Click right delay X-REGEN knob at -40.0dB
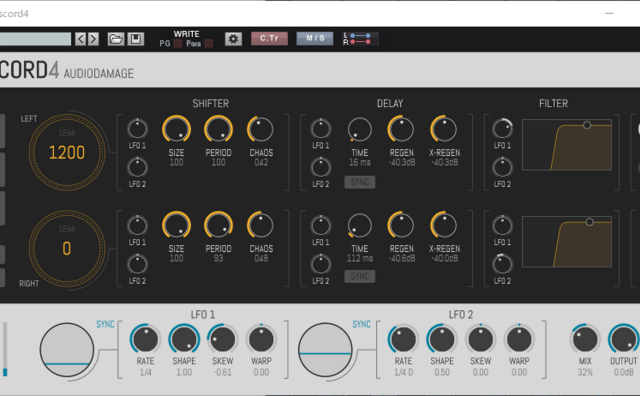Screen dimensions: 640x396 [x=444, y=225]
